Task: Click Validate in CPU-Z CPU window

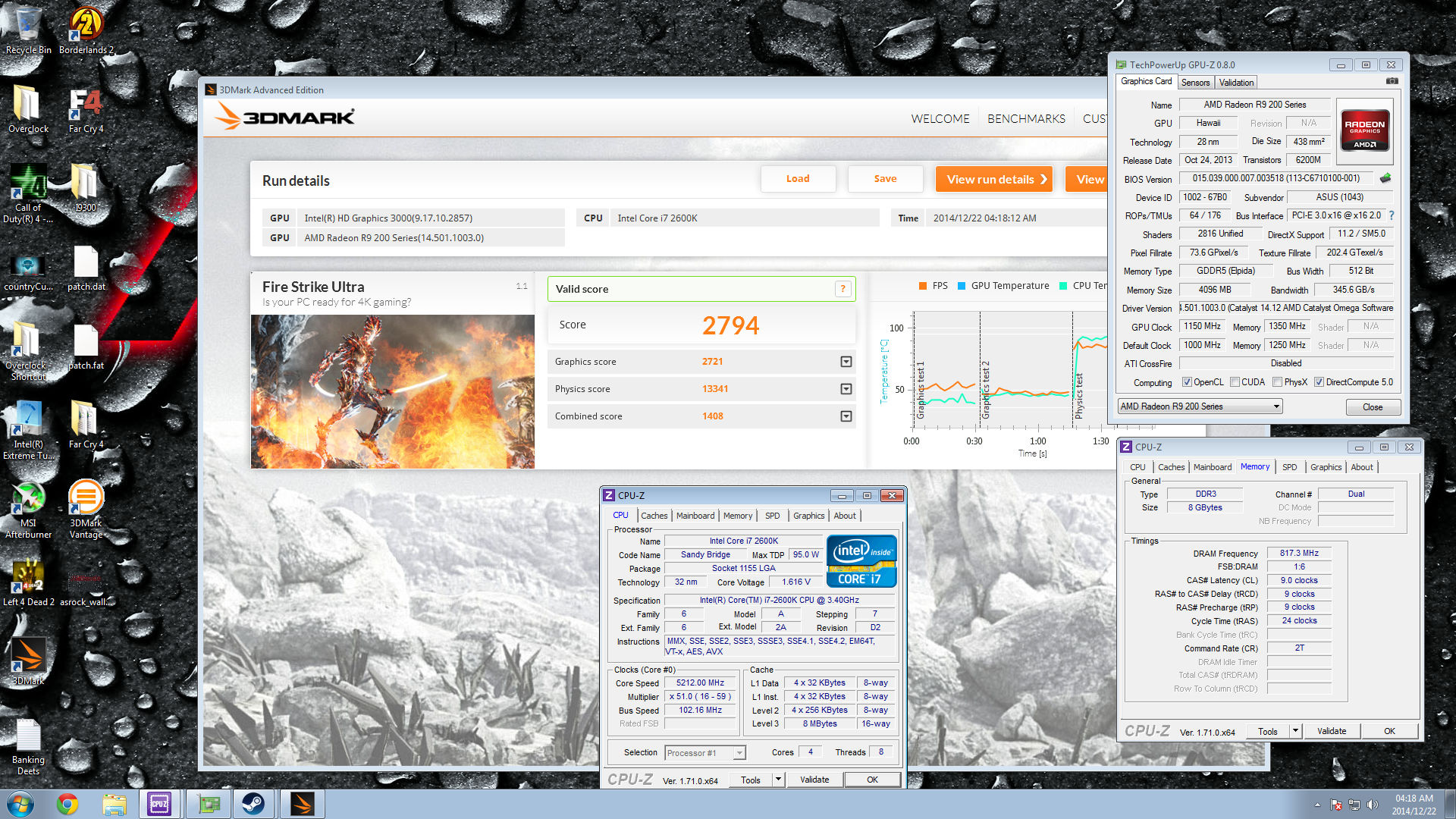Action: point(814,780)
